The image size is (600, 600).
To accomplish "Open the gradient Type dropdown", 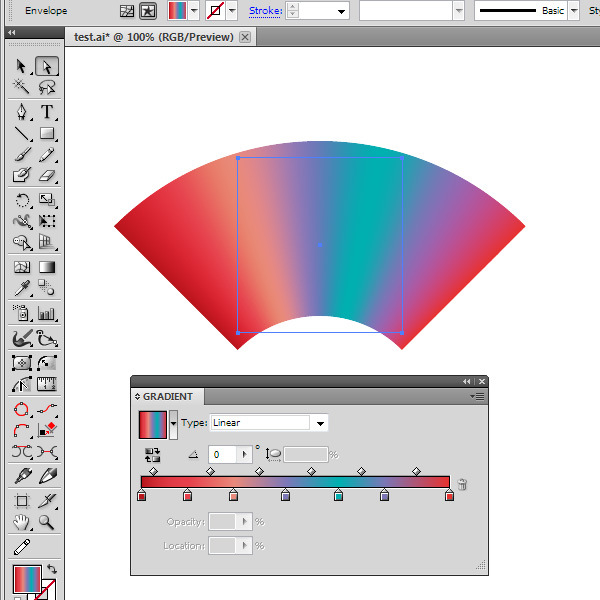I will tap(318, 423).
